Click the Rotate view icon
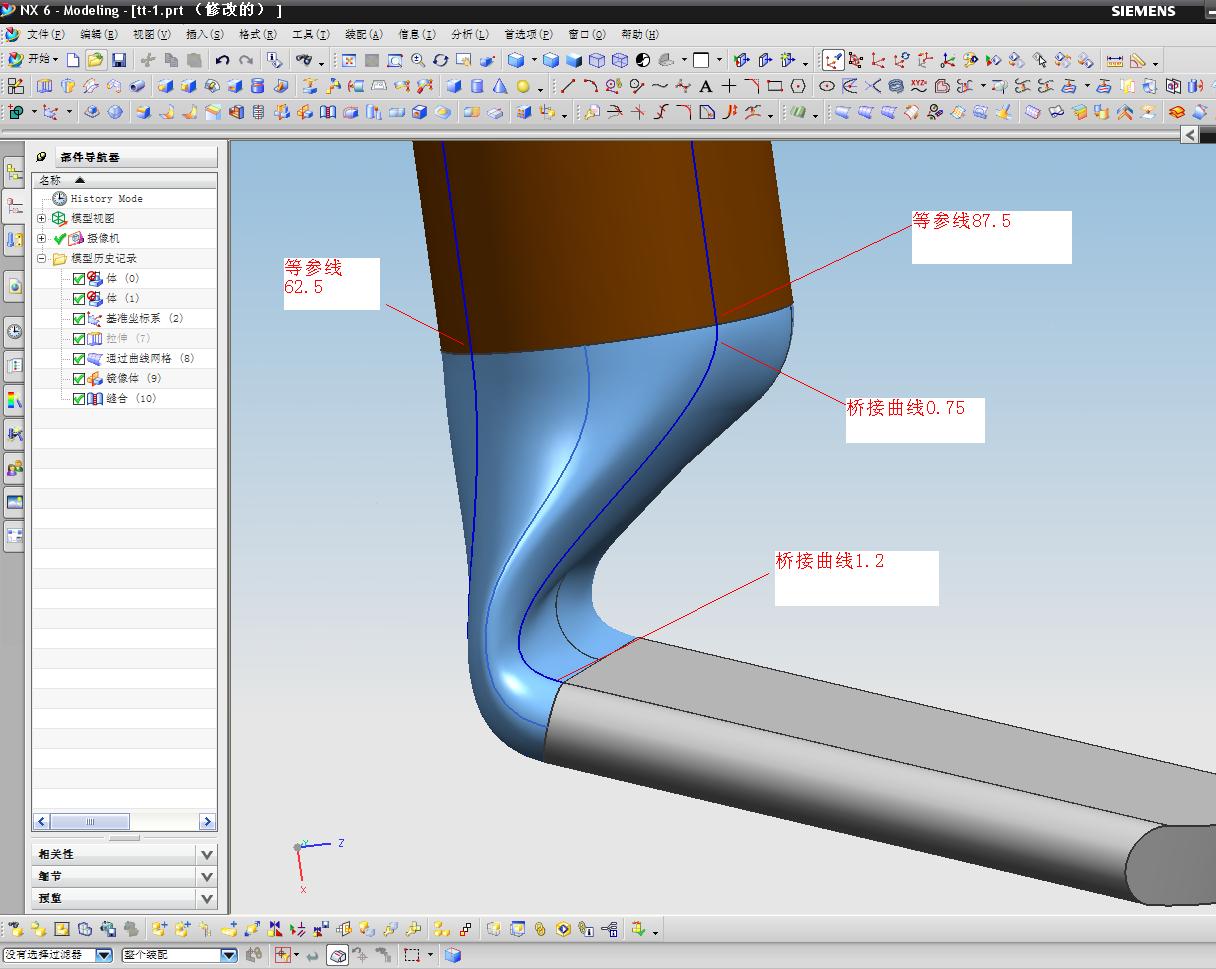 (440, 60)
